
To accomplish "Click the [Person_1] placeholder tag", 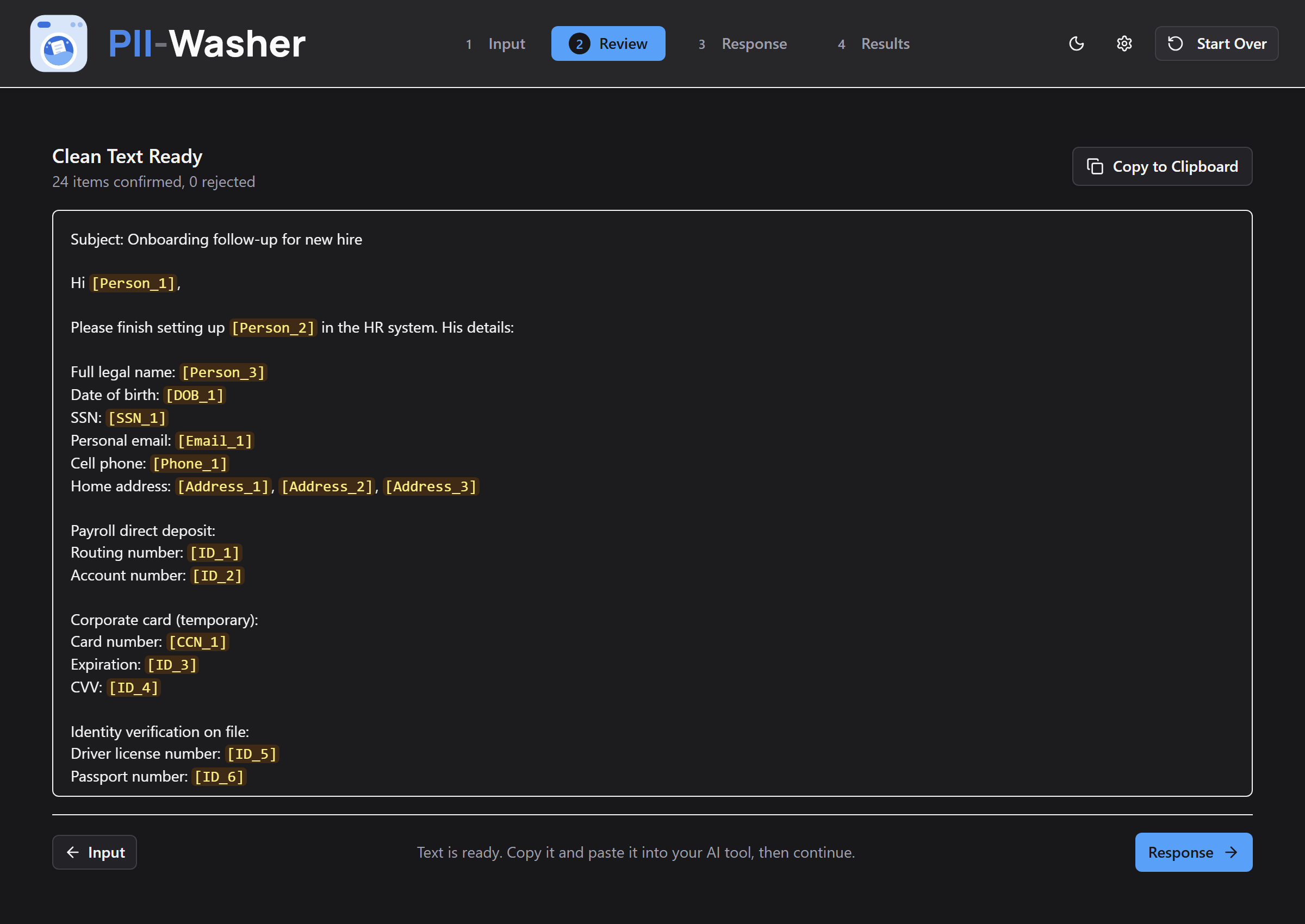I will pos(134,283).
